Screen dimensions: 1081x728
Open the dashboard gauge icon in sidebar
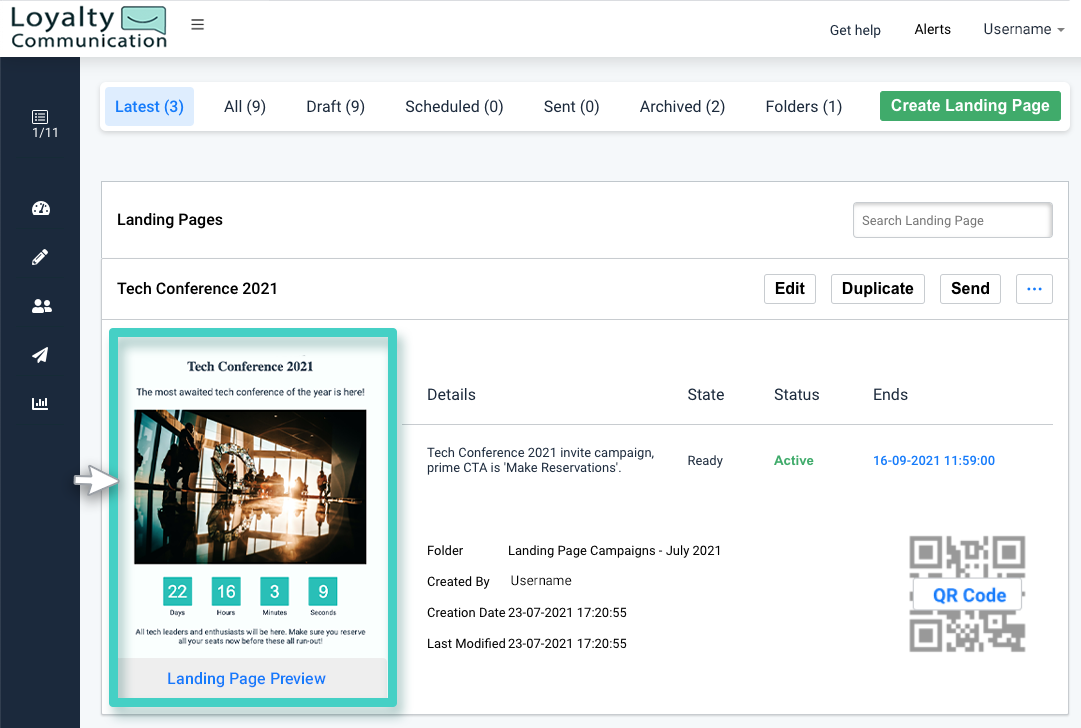point(41,208)
